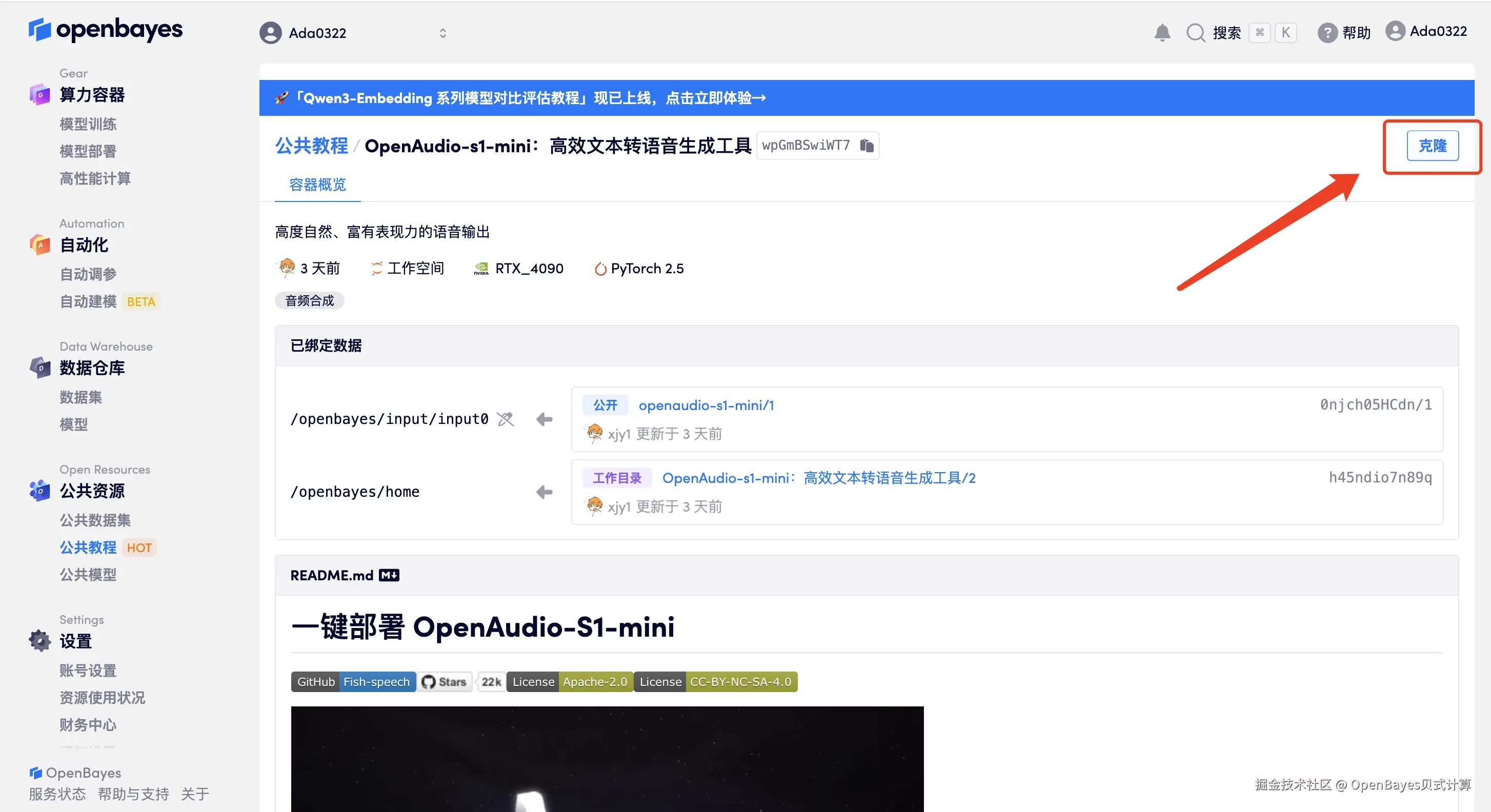Click the help question mark icon
This screenshot has height=812, width=1491.
1327,32
